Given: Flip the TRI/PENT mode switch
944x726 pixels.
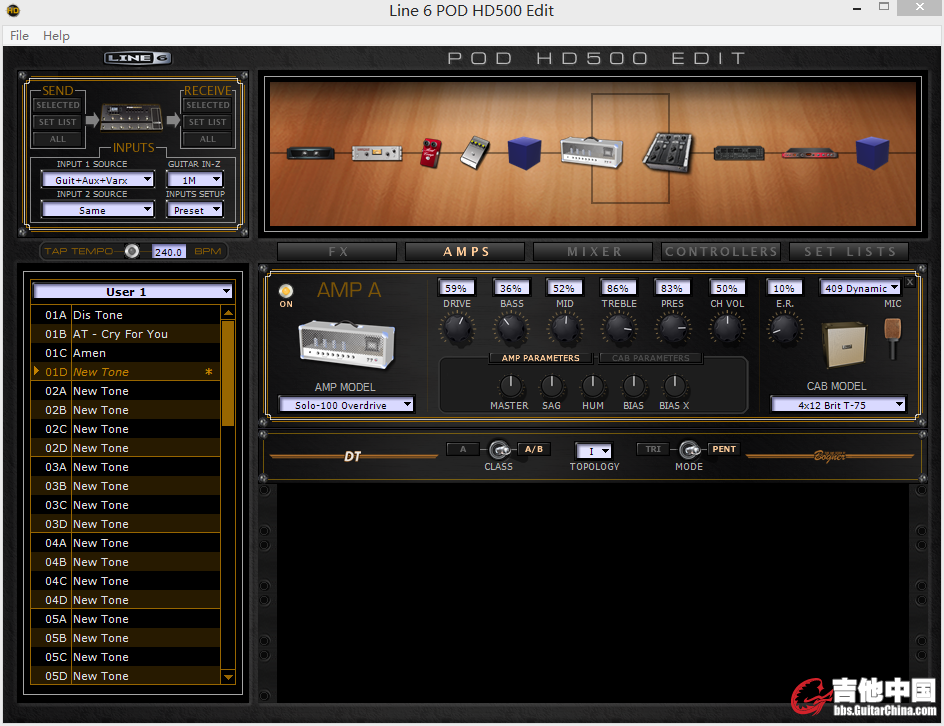Looking at the screenshot, I should click(x=688, y=450).
